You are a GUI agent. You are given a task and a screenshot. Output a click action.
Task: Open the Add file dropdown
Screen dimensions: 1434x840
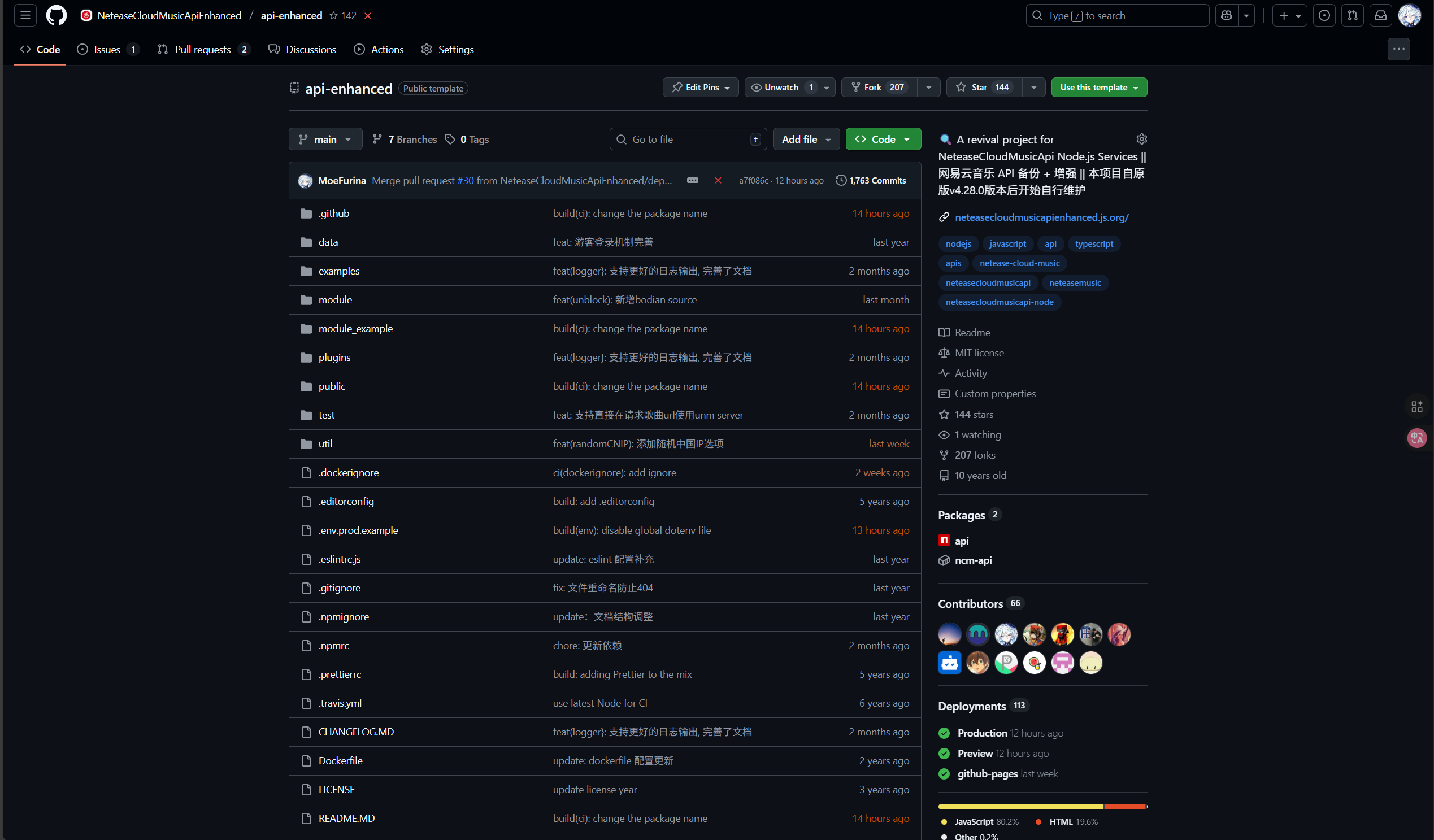[x=805, y=139]
